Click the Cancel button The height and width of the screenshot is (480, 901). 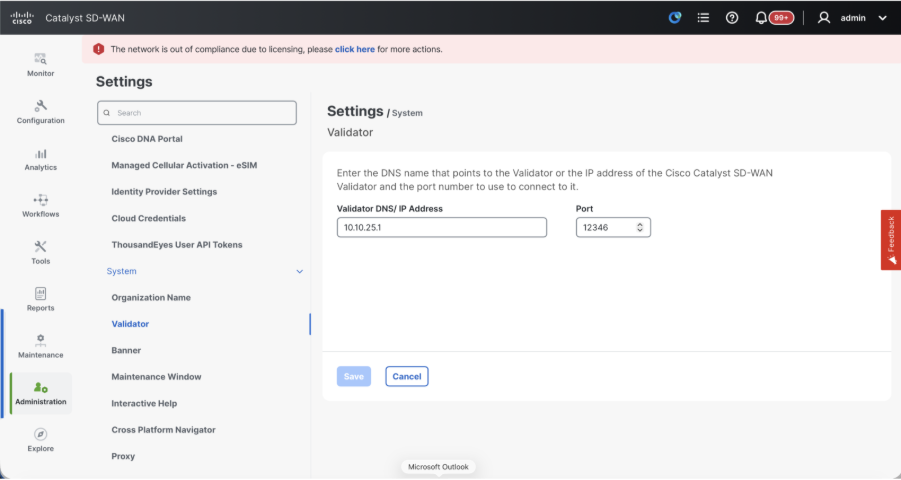point(407,376)
